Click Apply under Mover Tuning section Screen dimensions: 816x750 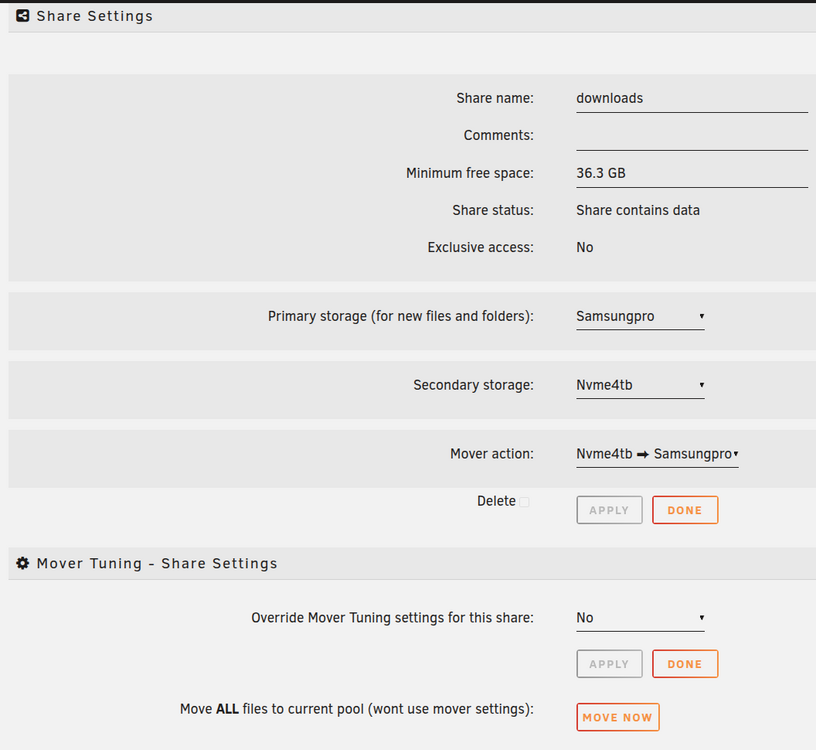[x=609, y=664]
